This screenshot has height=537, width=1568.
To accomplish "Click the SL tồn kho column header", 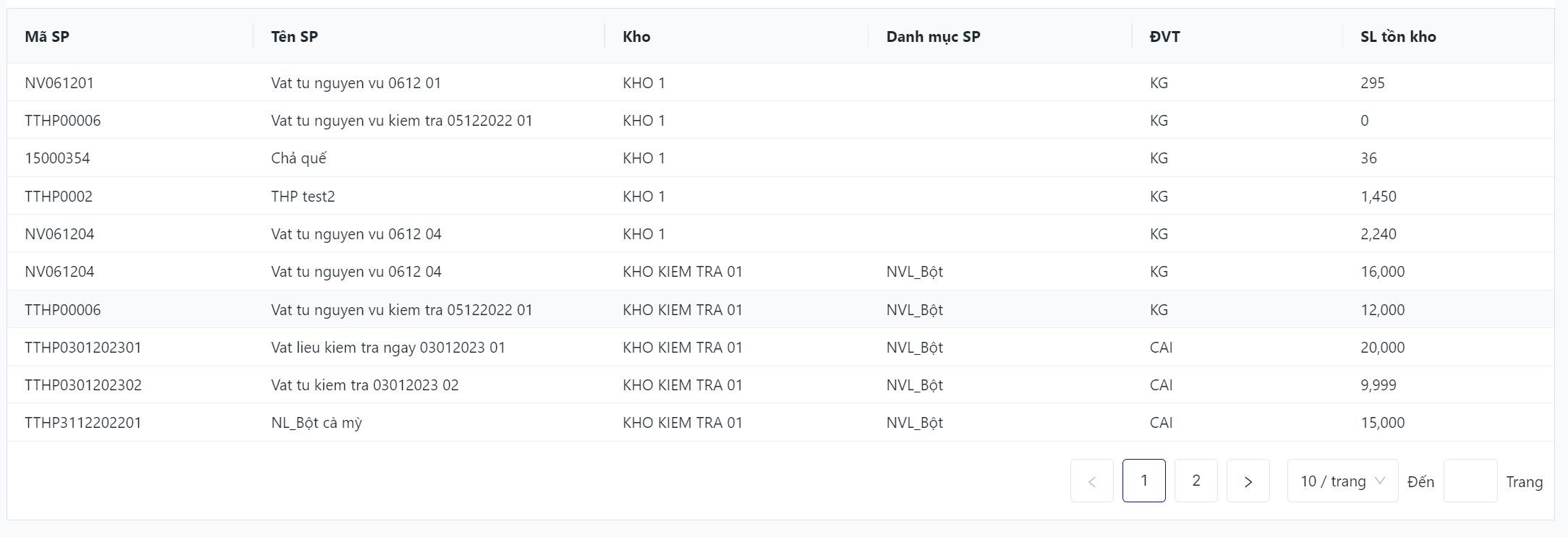I will pyautogui.click(x=1398, y=37).
